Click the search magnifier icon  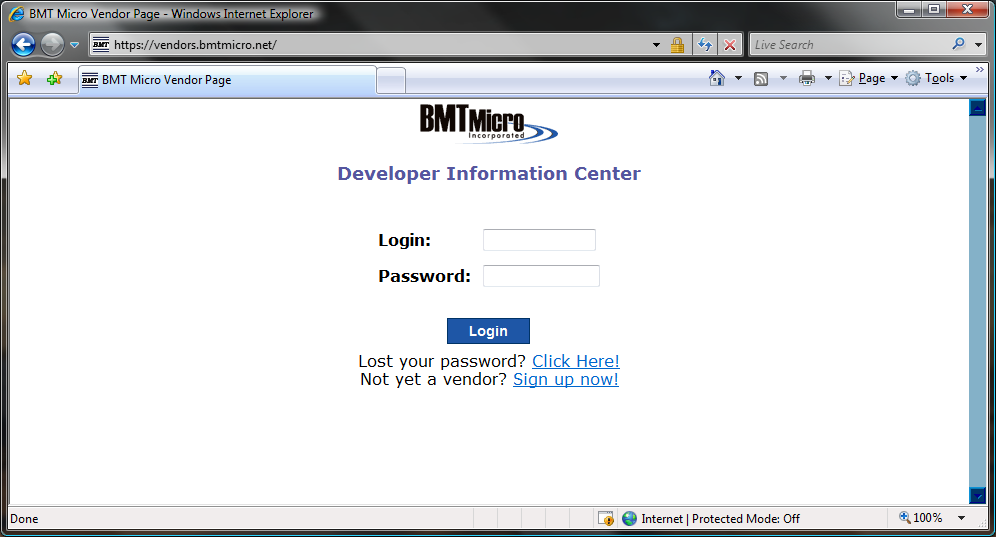[x=959, y=44]
